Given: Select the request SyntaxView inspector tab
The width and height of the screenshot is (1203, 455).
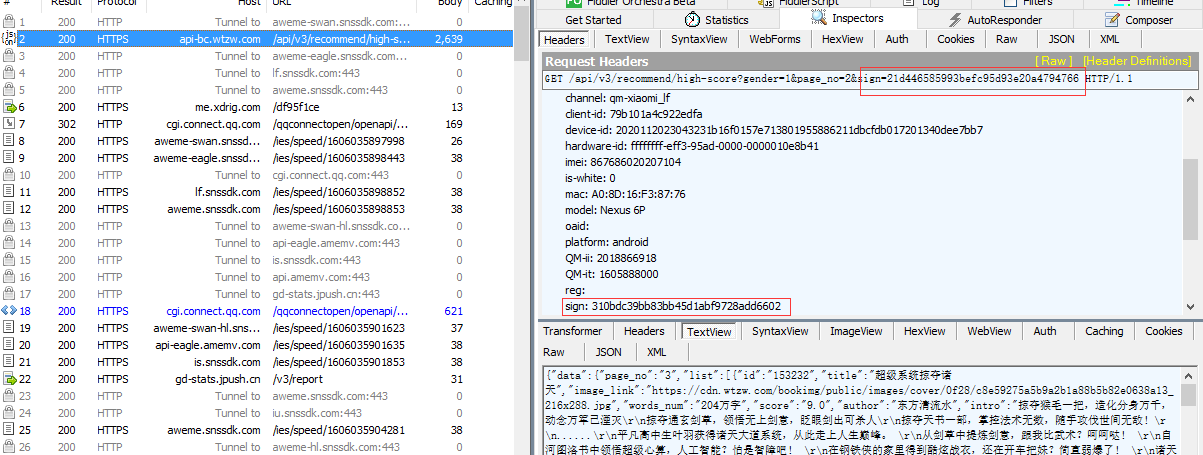Looking at the screenshot, I should [x=700, y=39].
